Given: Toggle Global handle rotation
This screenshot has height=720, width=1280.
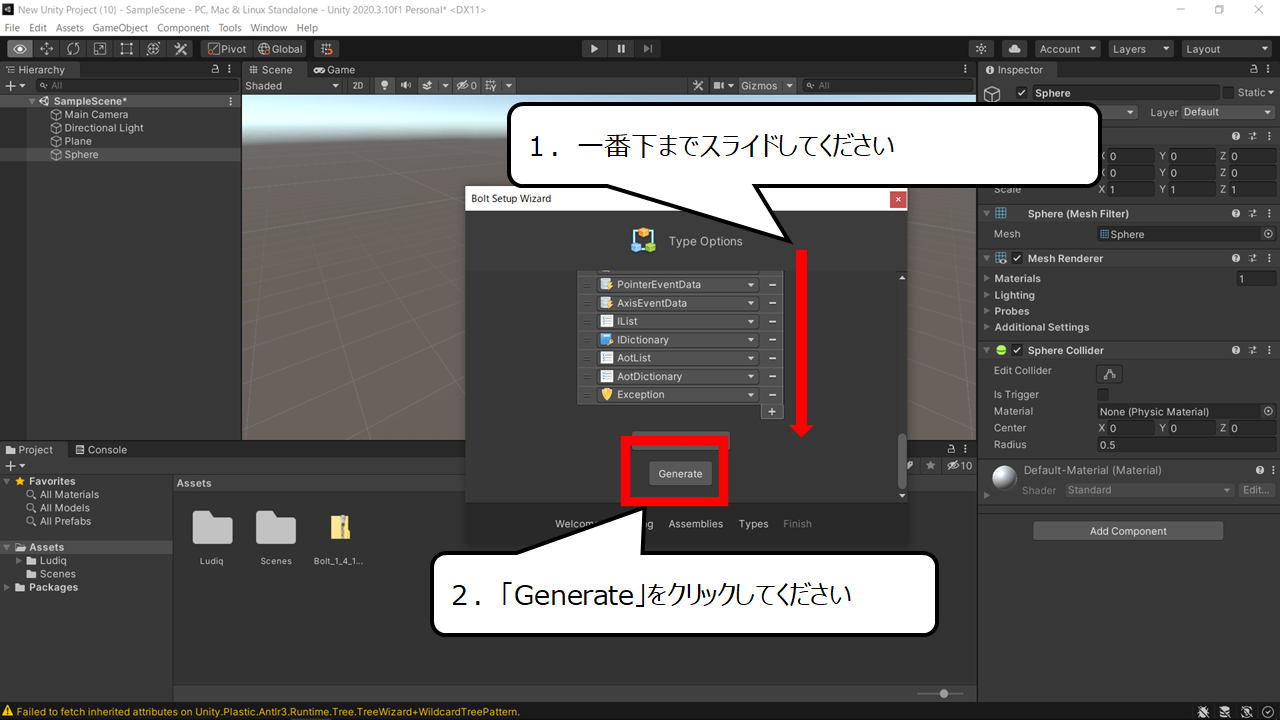Looking at the screenshot, I should click(x=280, y=49).
